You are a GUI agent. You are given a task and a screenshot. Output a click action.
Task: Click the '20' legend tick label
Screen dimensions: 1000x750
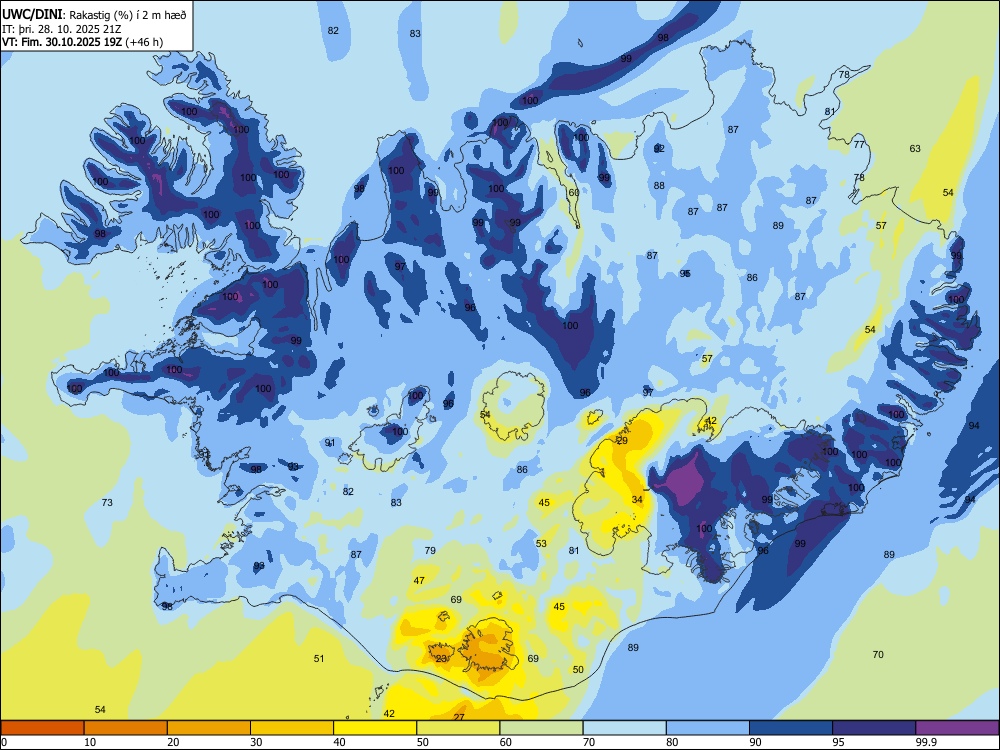173,742
